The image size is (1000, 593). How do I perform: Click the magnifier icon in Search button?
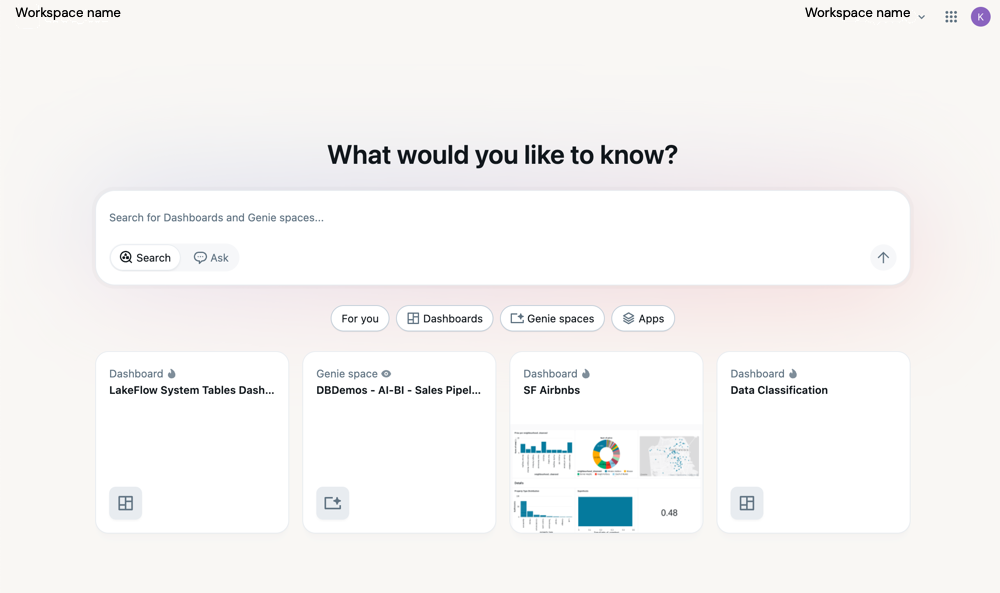[x=126, y=257]
